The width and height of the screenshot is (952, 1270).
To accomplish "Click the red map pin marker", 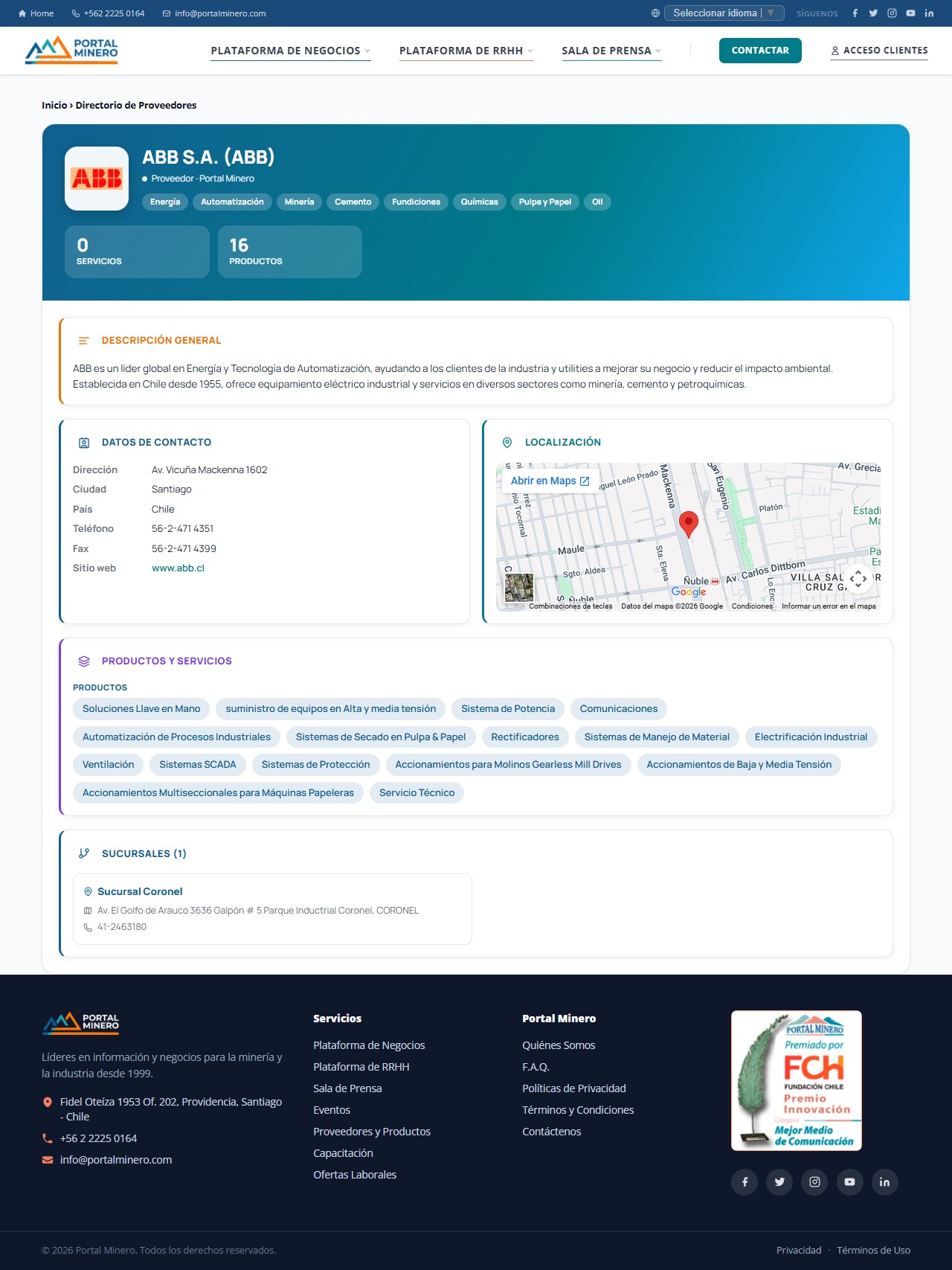I will [689, 524].
